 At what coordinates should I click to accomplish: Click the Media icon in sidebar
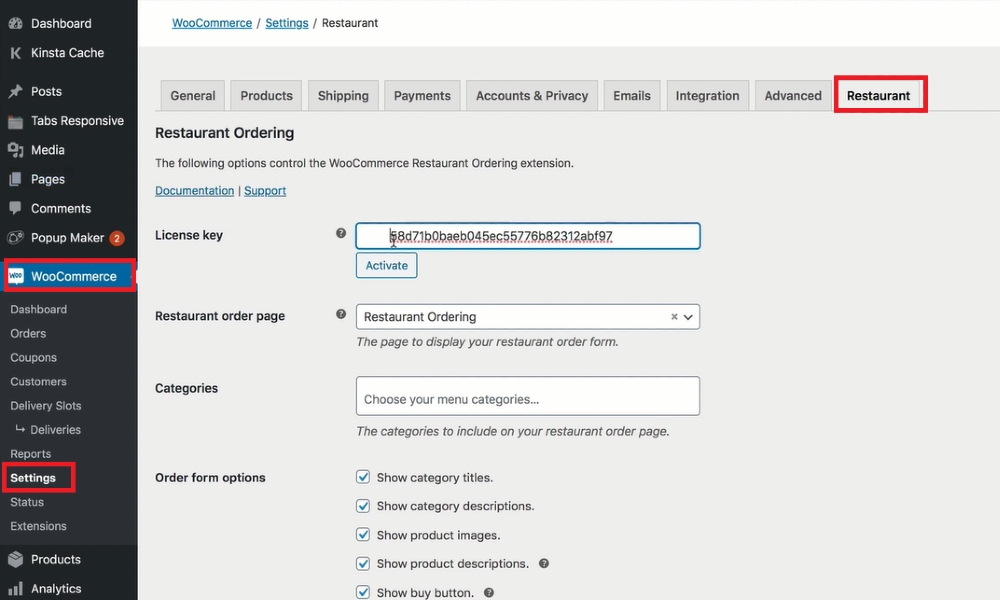[x=15, y=150]
